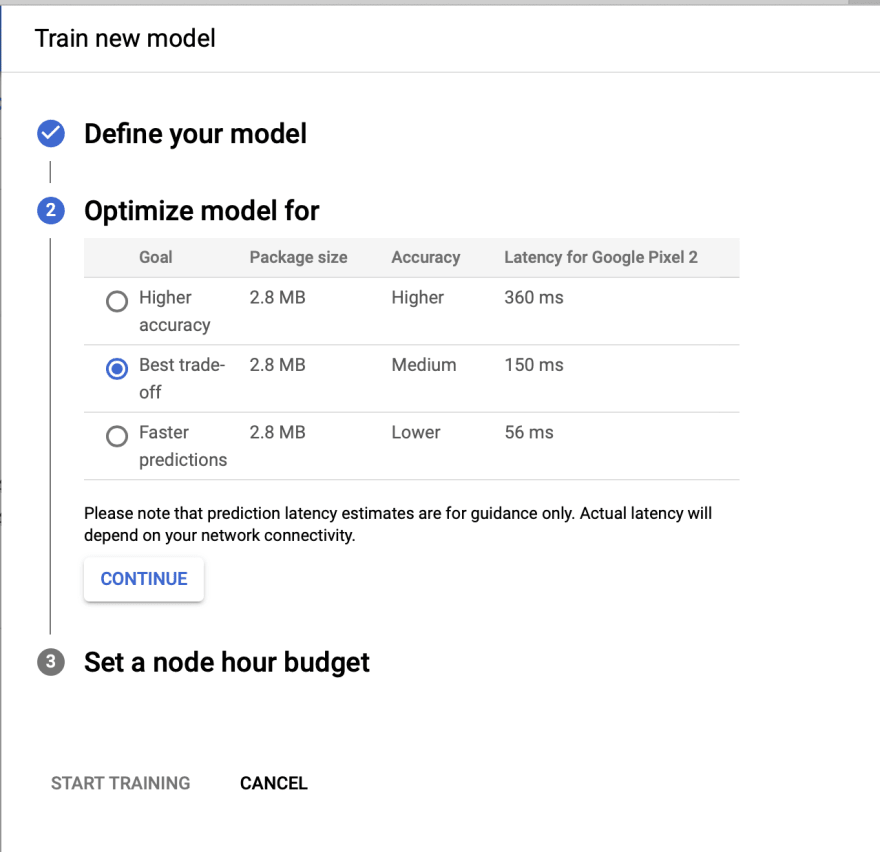Expand the Set a node hour budget step
This screenshot has height=852, width=880.
[227, 662]
